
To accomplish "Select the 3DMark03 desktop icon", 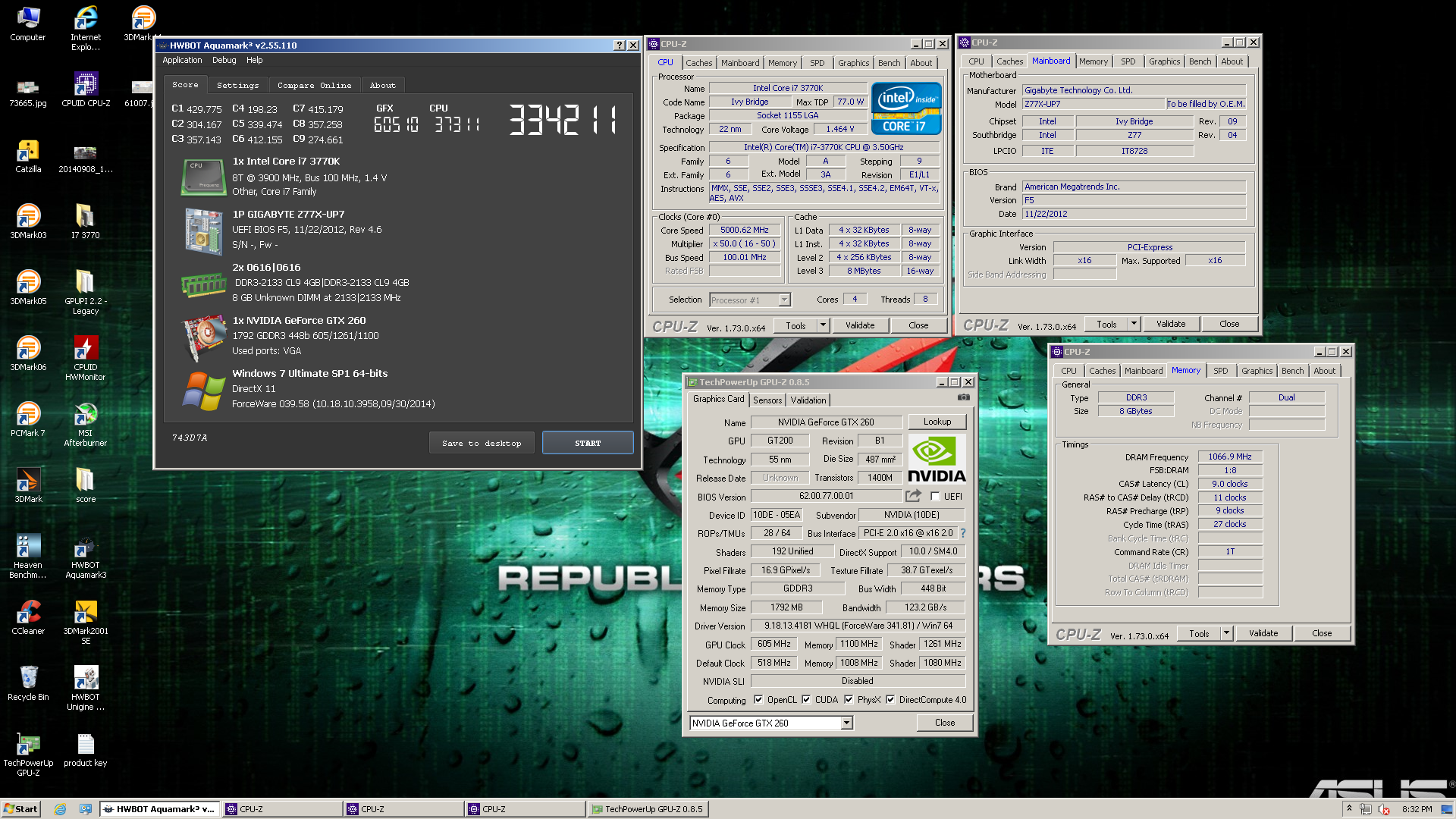I will coord(28,221).
